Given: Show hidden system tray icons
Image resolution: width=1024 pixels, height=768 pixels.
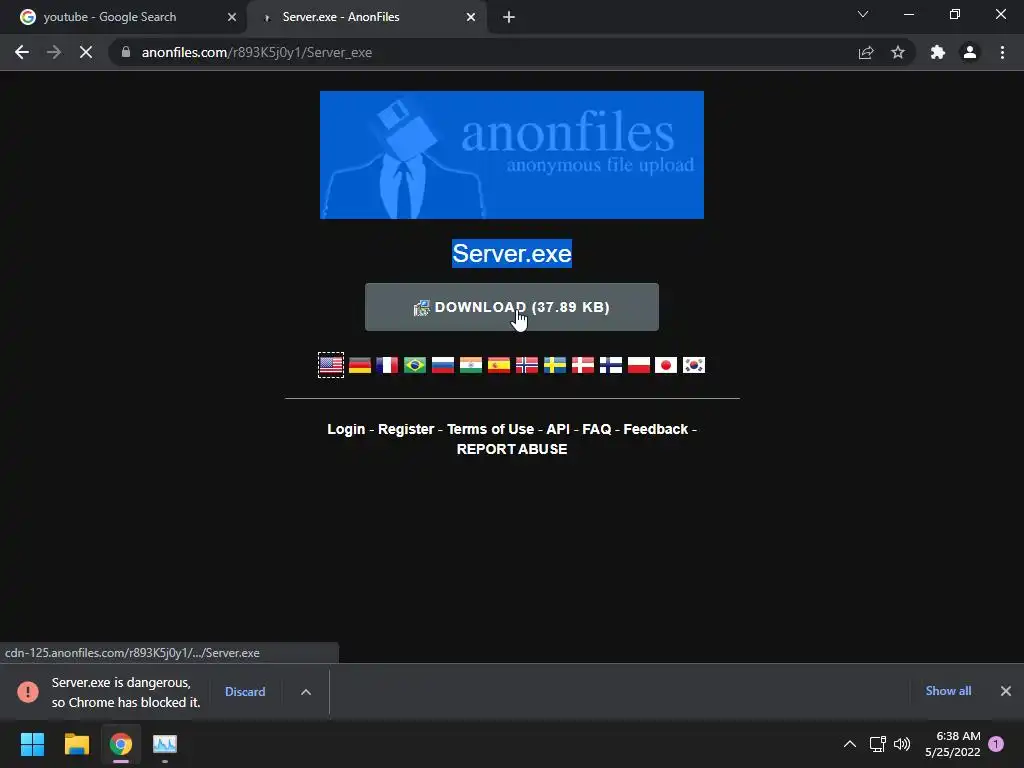Looking at the screenshot, I should pyautogui.click(x=850, y=744).
